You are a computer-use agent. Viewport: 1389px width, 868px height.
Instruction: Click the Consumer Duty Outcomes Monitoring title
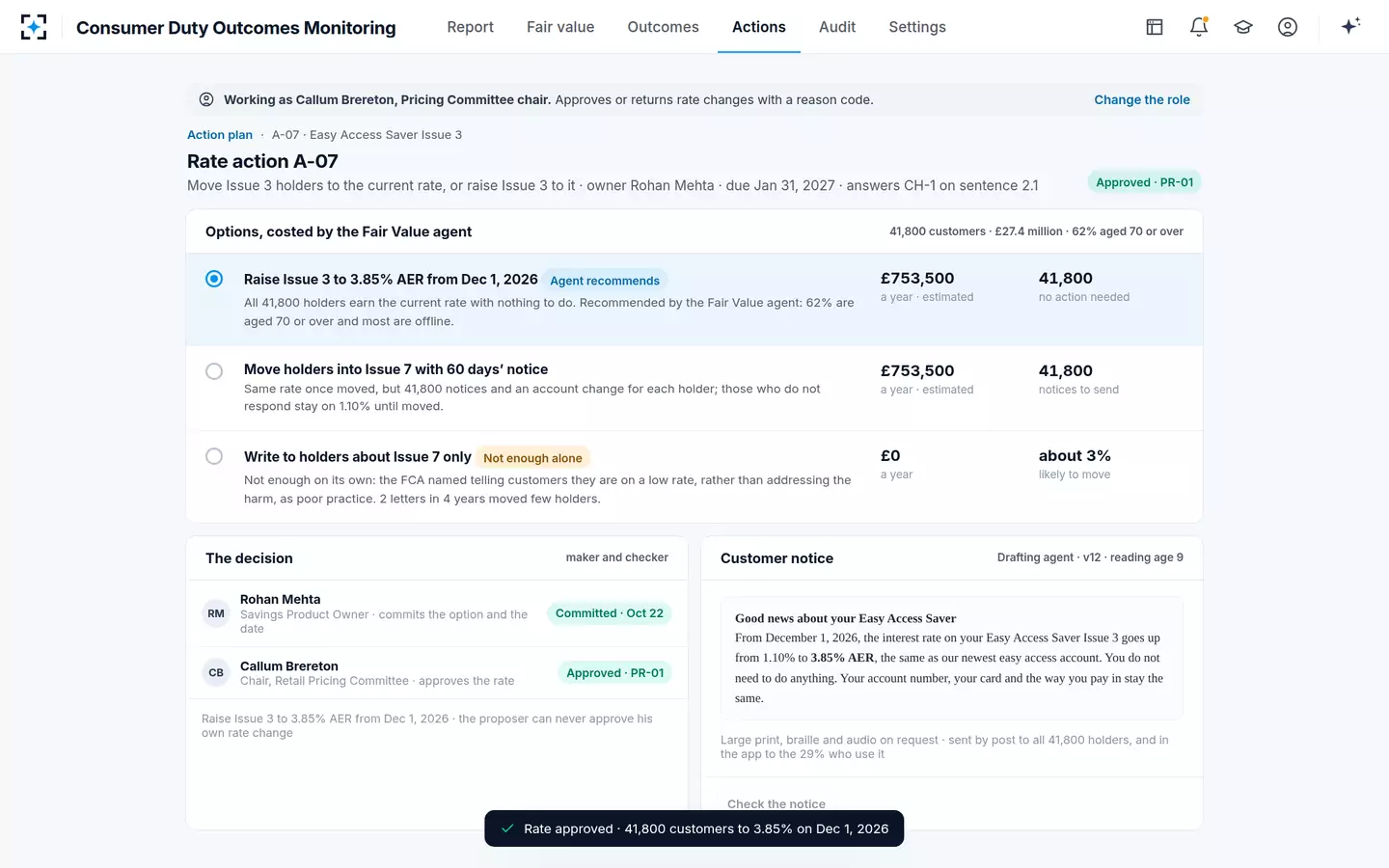[236, 28]
